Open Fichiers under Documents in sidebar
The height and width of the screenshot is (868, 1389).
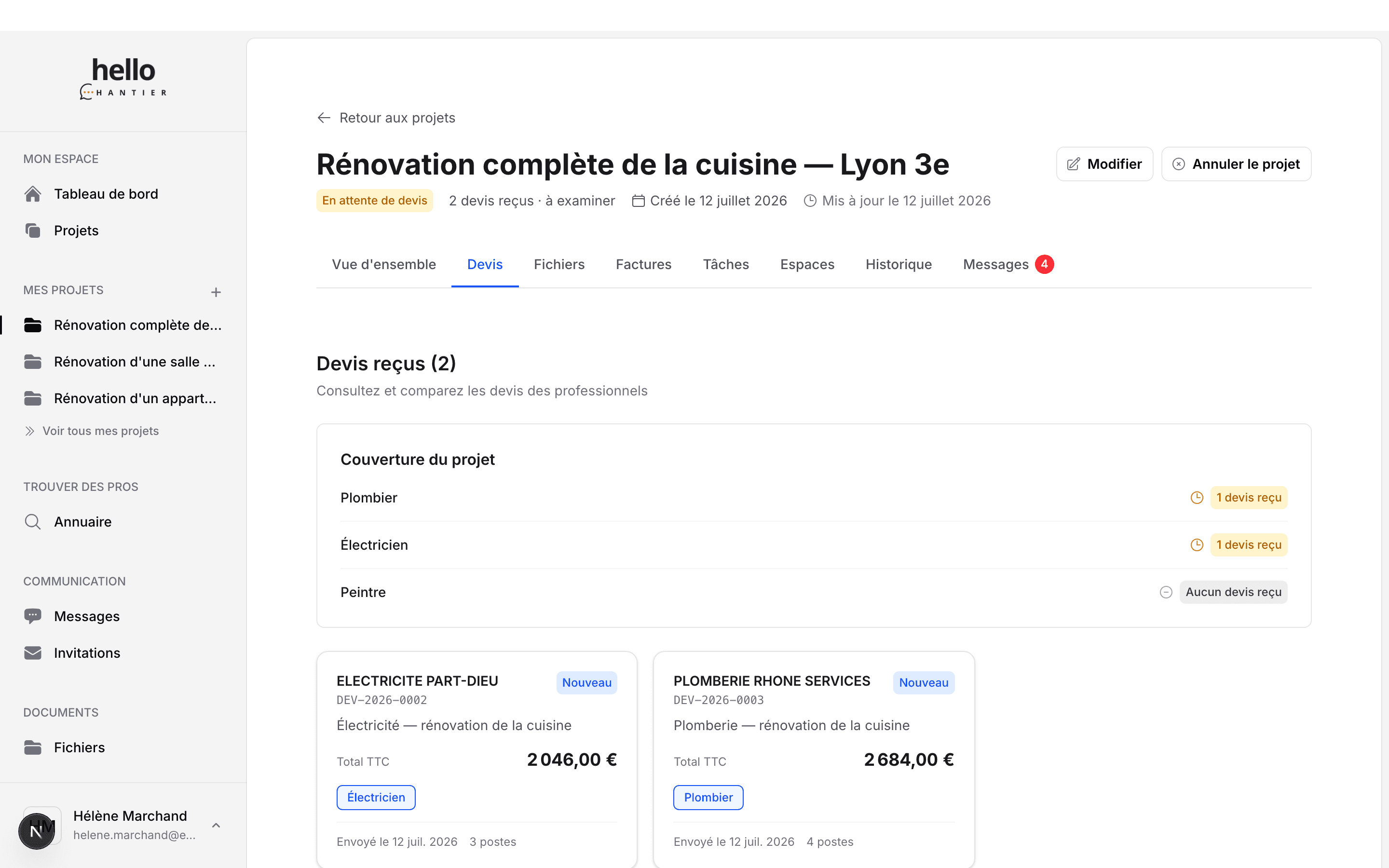pyautogui.click(x=123, y=747)
